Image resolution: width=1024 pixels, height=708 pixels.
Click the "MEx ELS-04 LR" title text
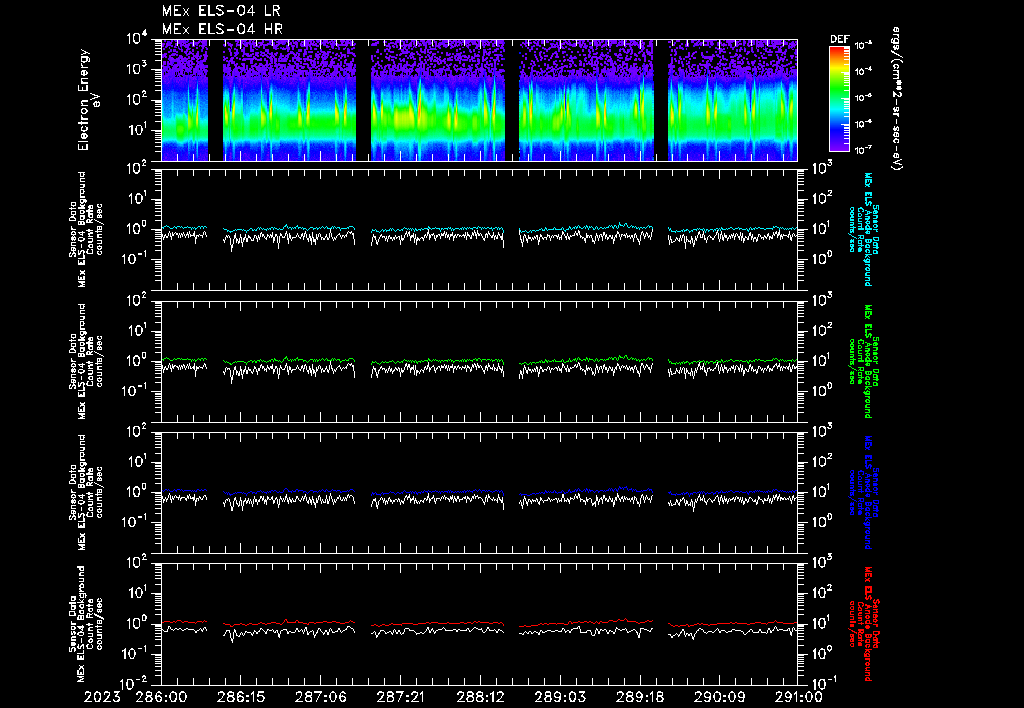tap(221, 11)
